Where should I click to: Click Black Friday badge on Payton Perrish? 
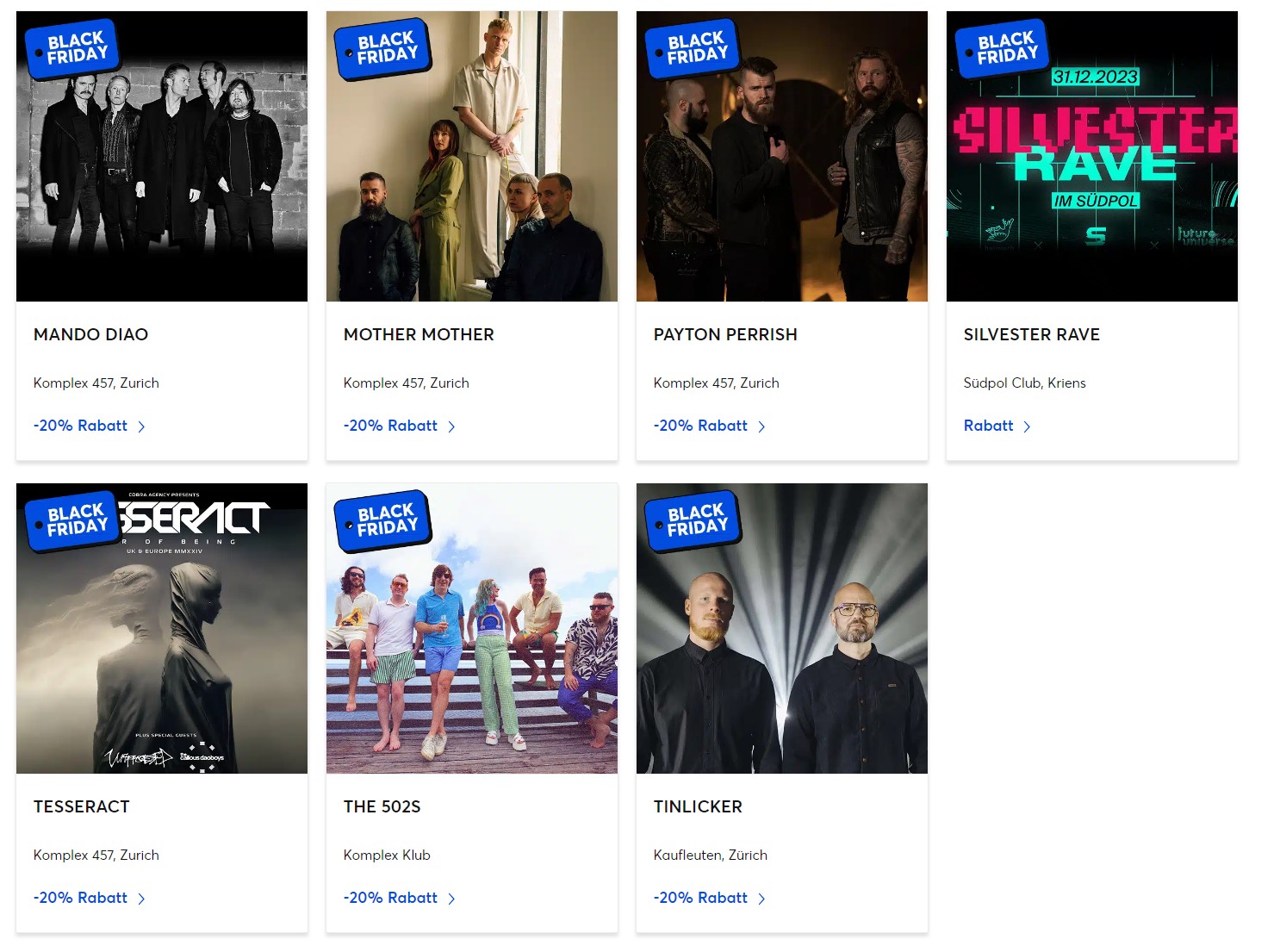(693, 48)
